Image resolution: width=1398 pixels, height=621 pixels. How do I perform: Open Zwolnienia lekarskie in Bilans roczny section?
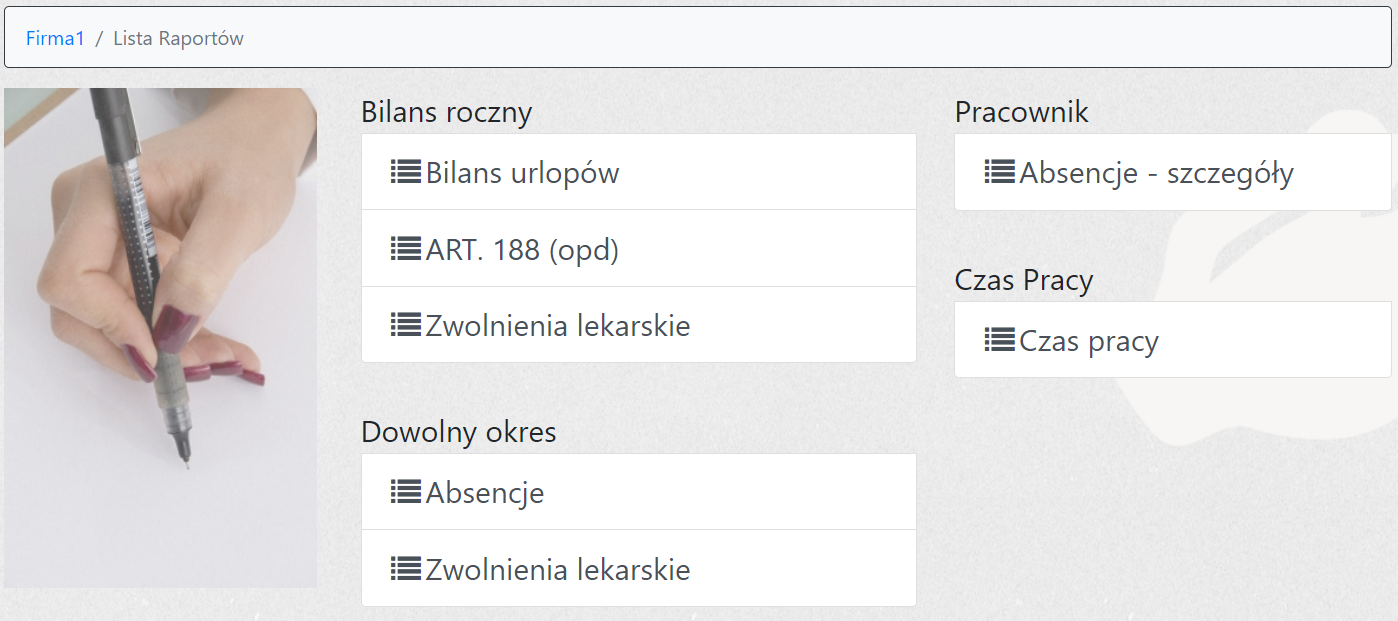click(x=557, y=326)
